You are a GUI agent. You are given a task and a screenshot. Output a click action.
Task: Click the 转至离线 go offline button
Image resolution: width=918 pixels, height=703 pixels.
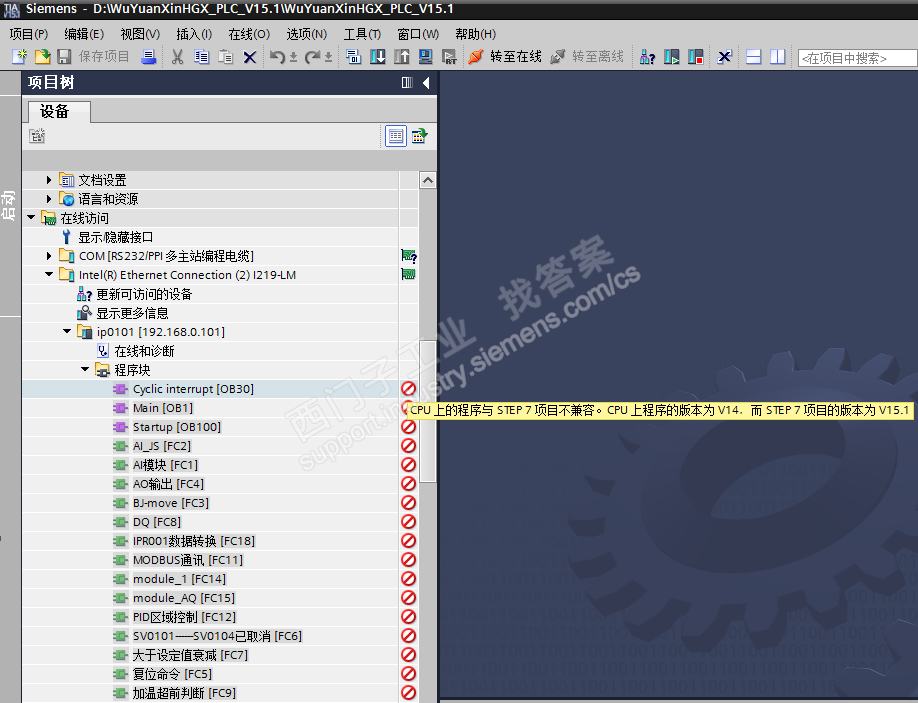click(587, 57)
